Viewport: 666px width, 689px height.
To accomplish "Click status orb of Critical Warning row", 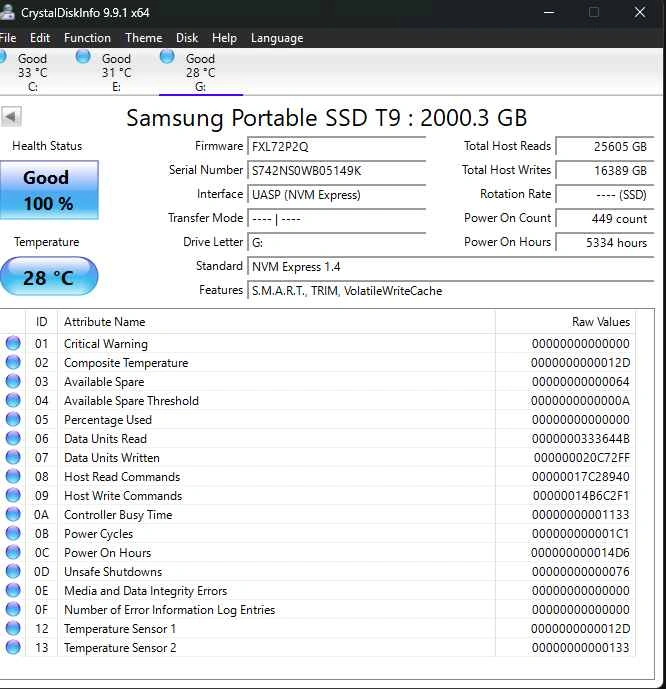I will [13, 343].
